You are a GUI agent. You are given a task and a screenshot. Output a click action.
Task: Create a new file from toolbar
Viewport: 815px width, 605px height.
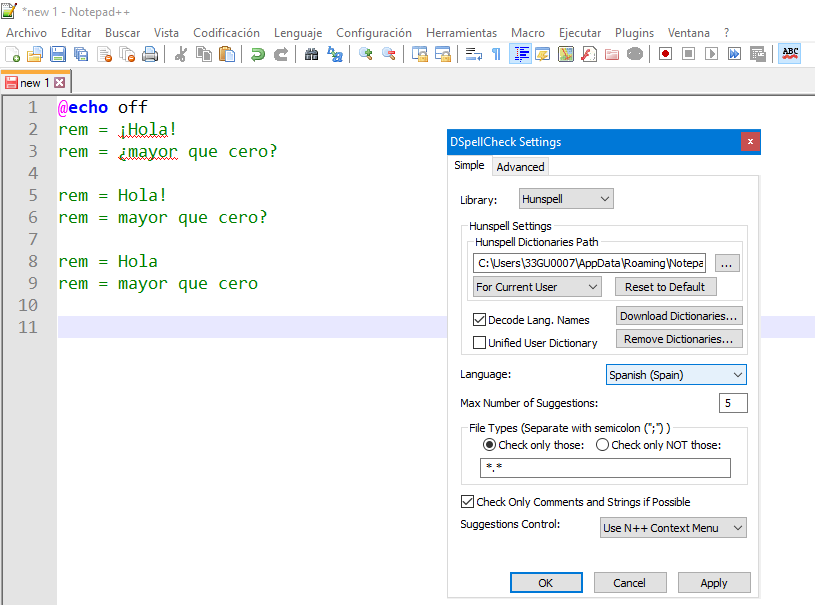[x=12, y=54]
